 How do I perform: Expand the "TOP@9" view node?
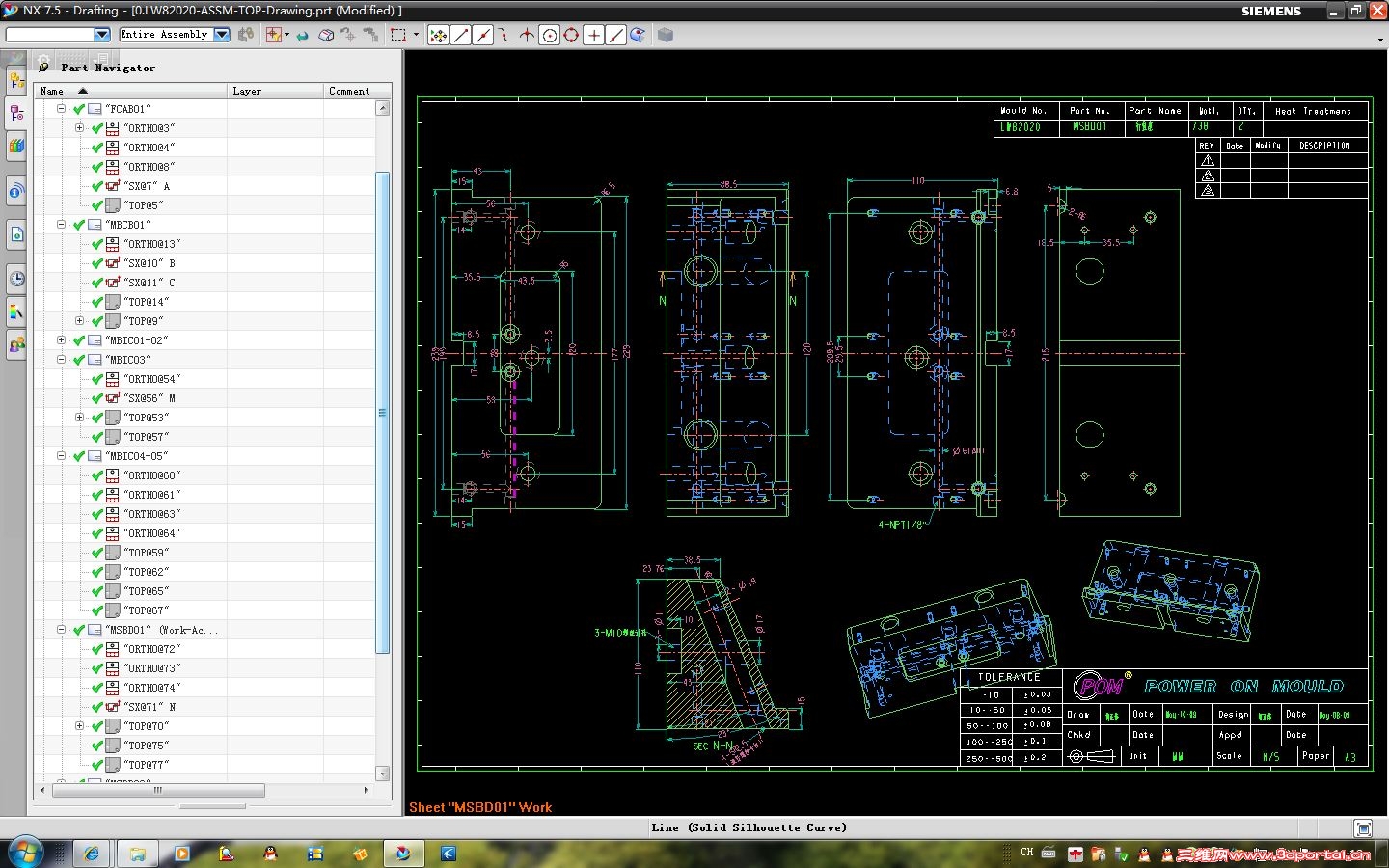[80, 321]
